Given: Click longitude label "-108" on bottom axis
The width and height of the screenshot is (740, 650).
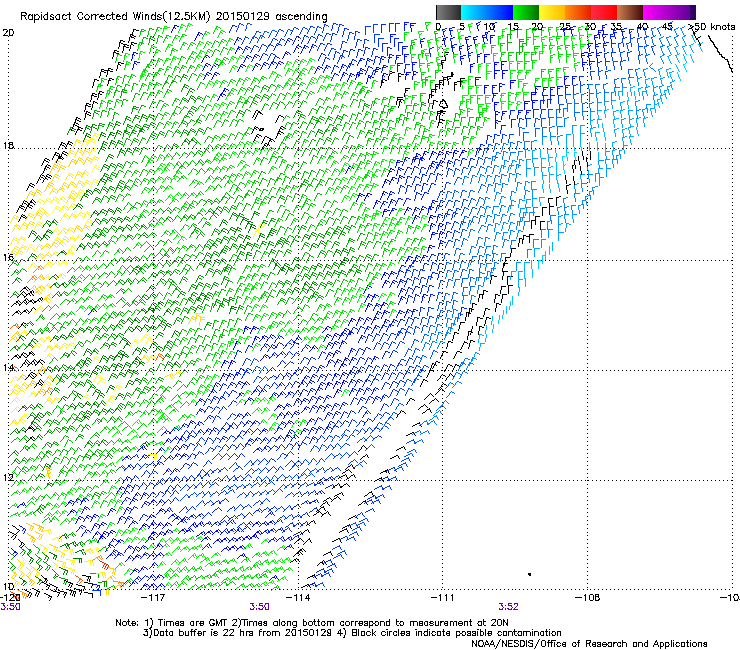Looking at the screenshot, I should click(x=587, y=598).
